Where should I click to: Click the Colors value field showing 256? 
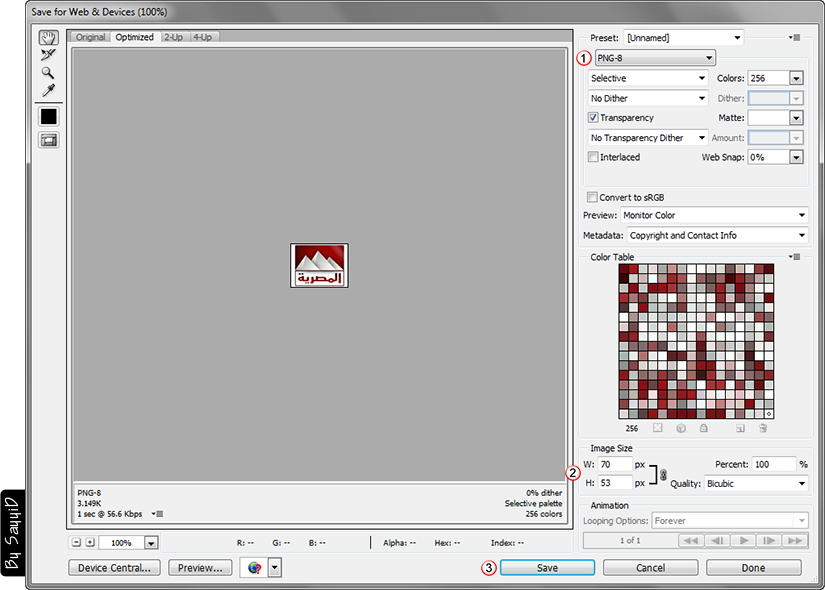coord(769,78)
